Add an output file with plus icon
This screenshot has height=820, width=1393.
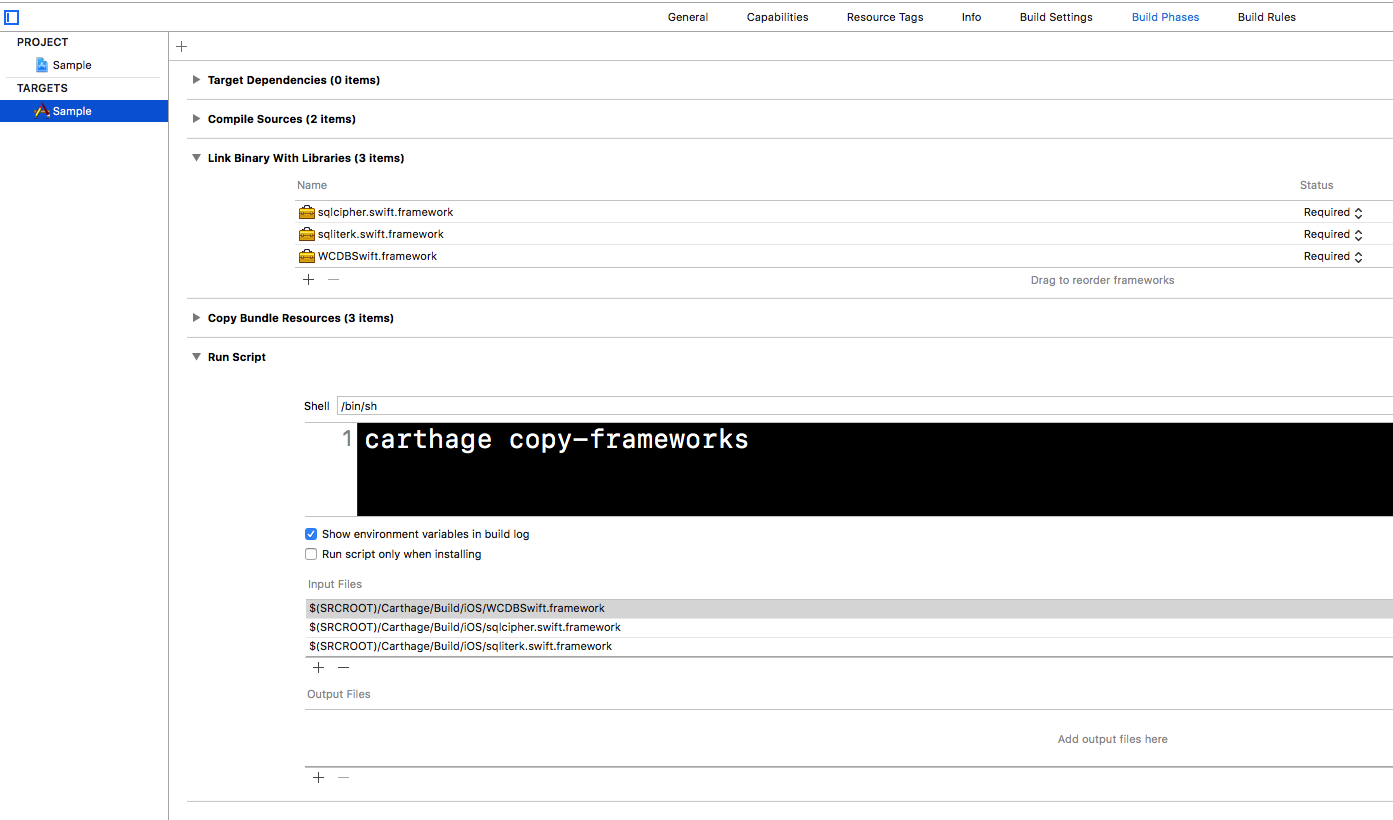tap(318, 777)
